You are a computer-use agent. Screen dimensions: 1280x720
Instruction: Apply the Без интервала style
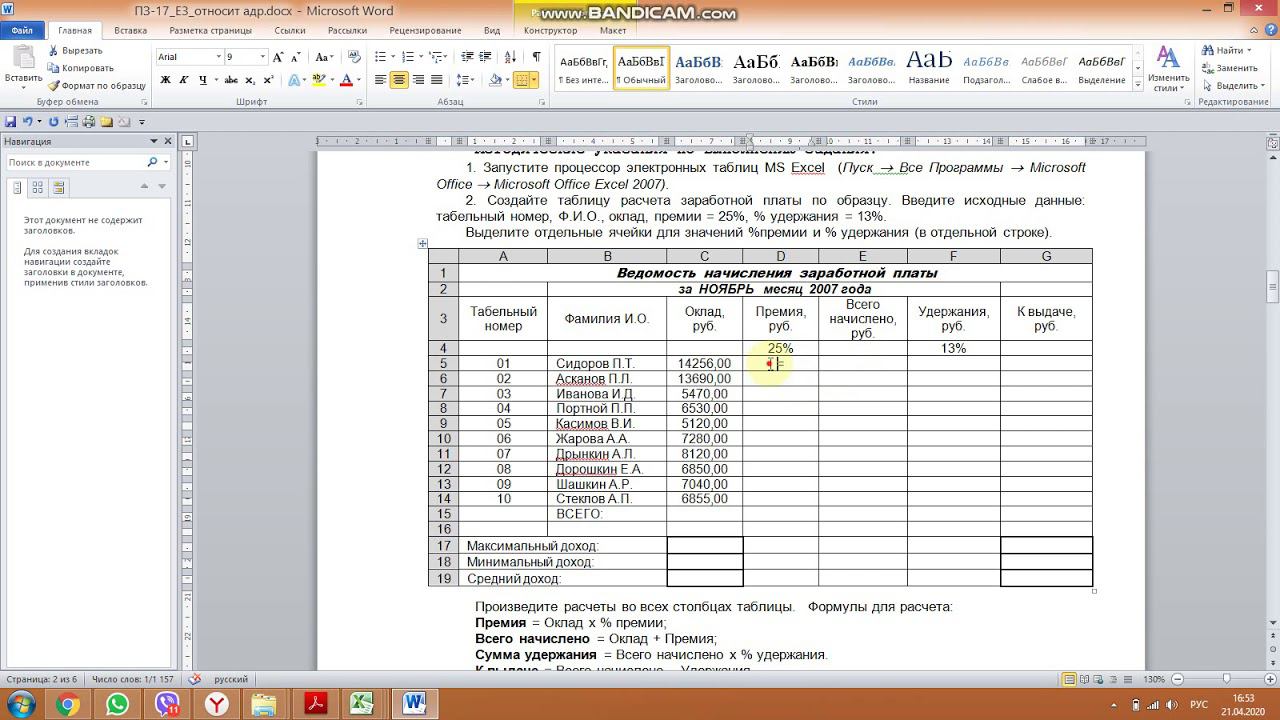click(x=583, y=68)
